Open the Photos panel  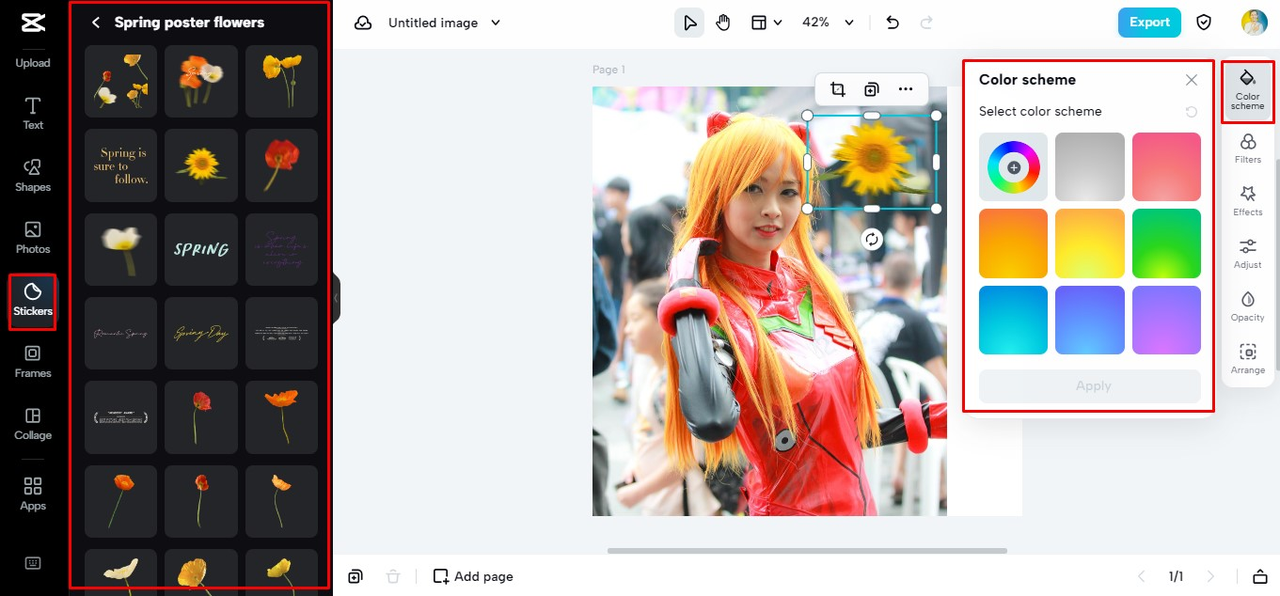[33, 238]
